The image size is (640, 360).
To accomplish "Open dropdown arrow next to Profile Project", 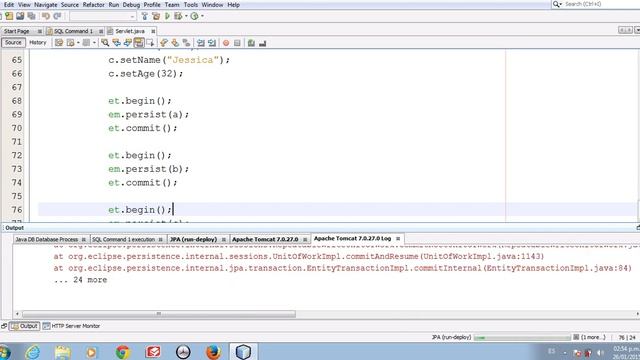I will point(202,16).
